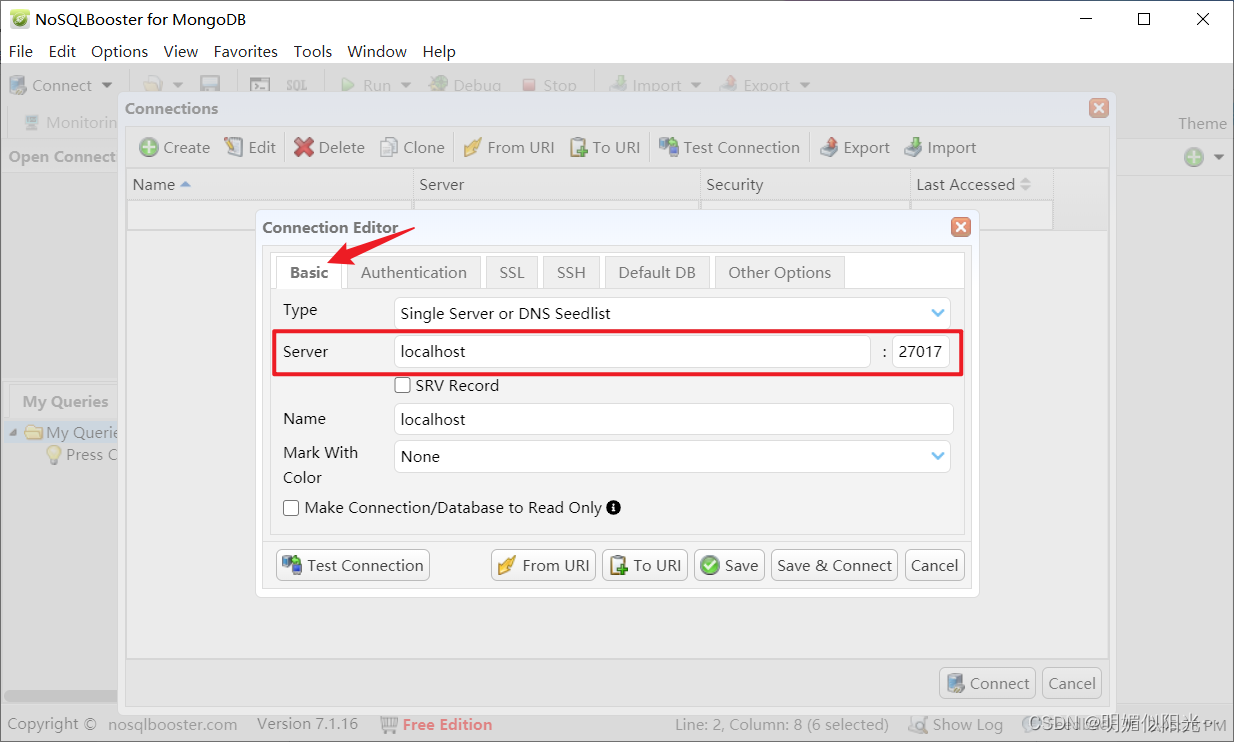The image size is (1234, 742).
Task: Click the Run button in main toolbar
Action: click(x=366, y=85)
